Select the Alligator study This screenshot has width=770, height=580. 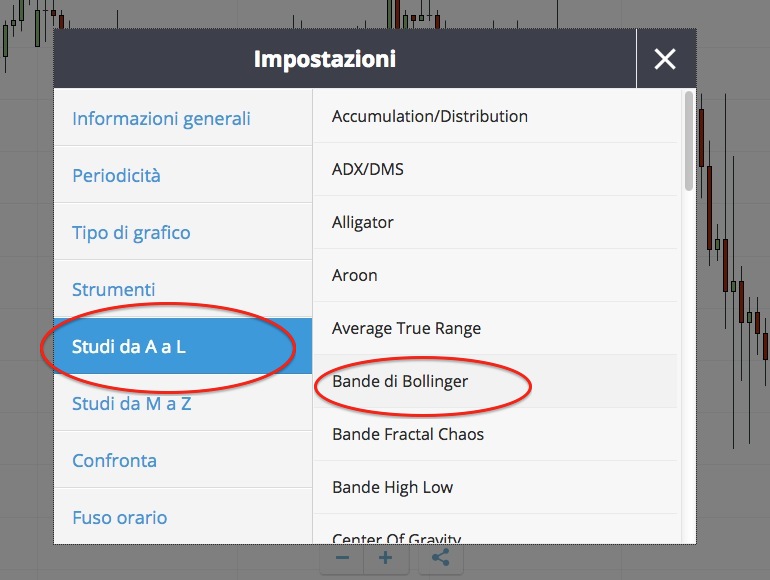tap(495, 222)
